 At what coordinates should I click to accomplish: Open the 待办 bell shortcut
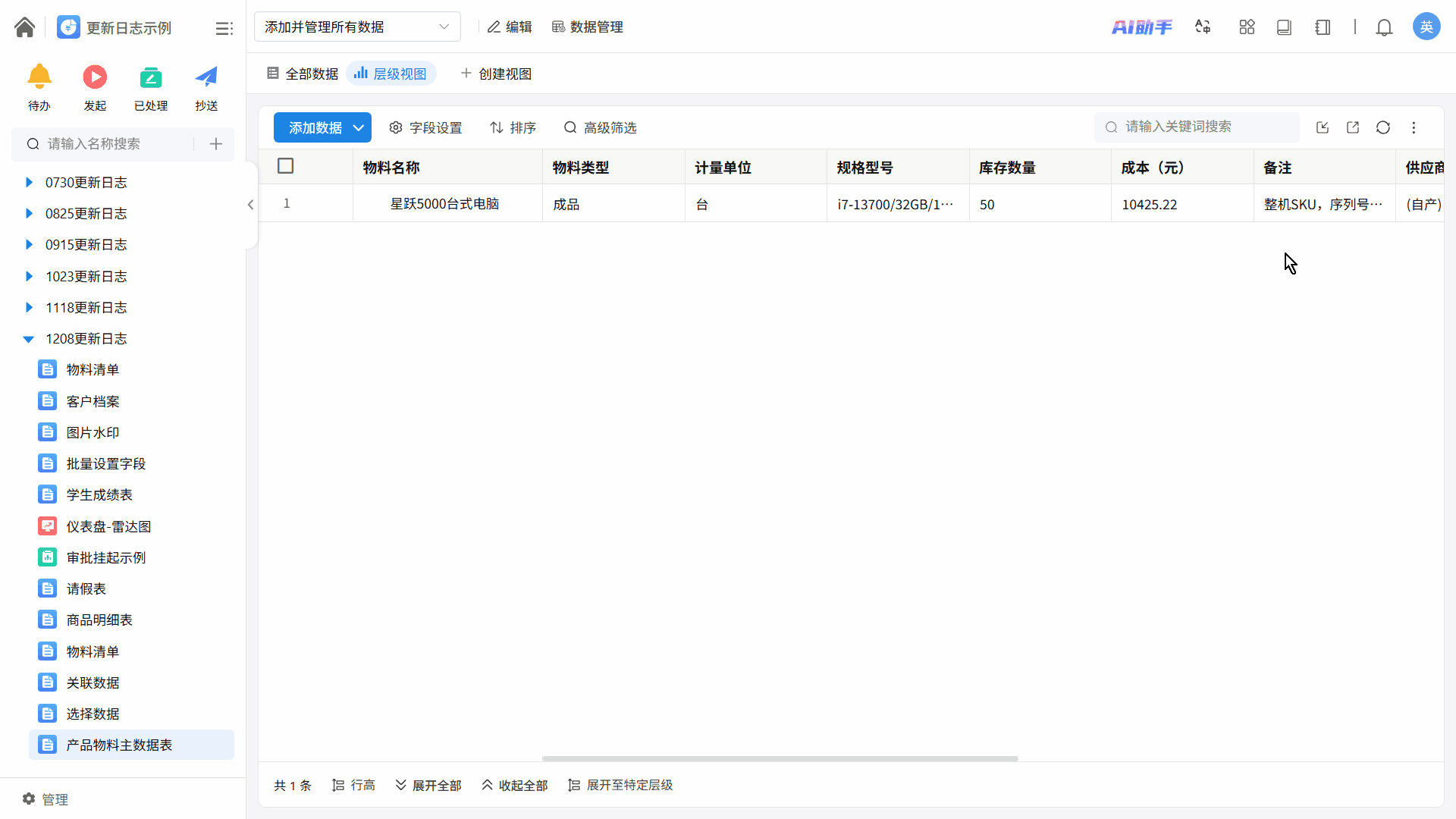tap(39, 77)
